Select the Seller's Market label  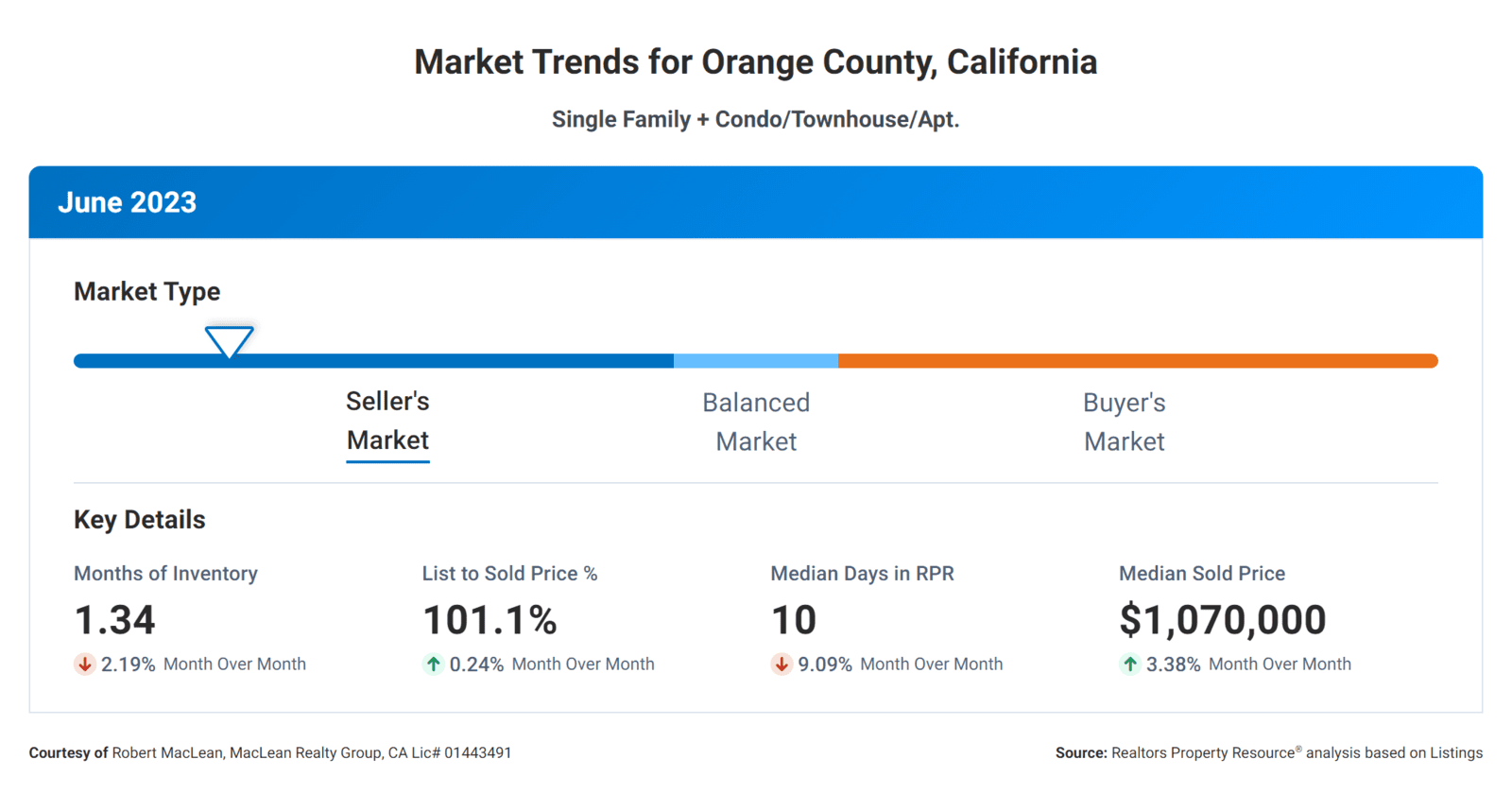(387, 422)
